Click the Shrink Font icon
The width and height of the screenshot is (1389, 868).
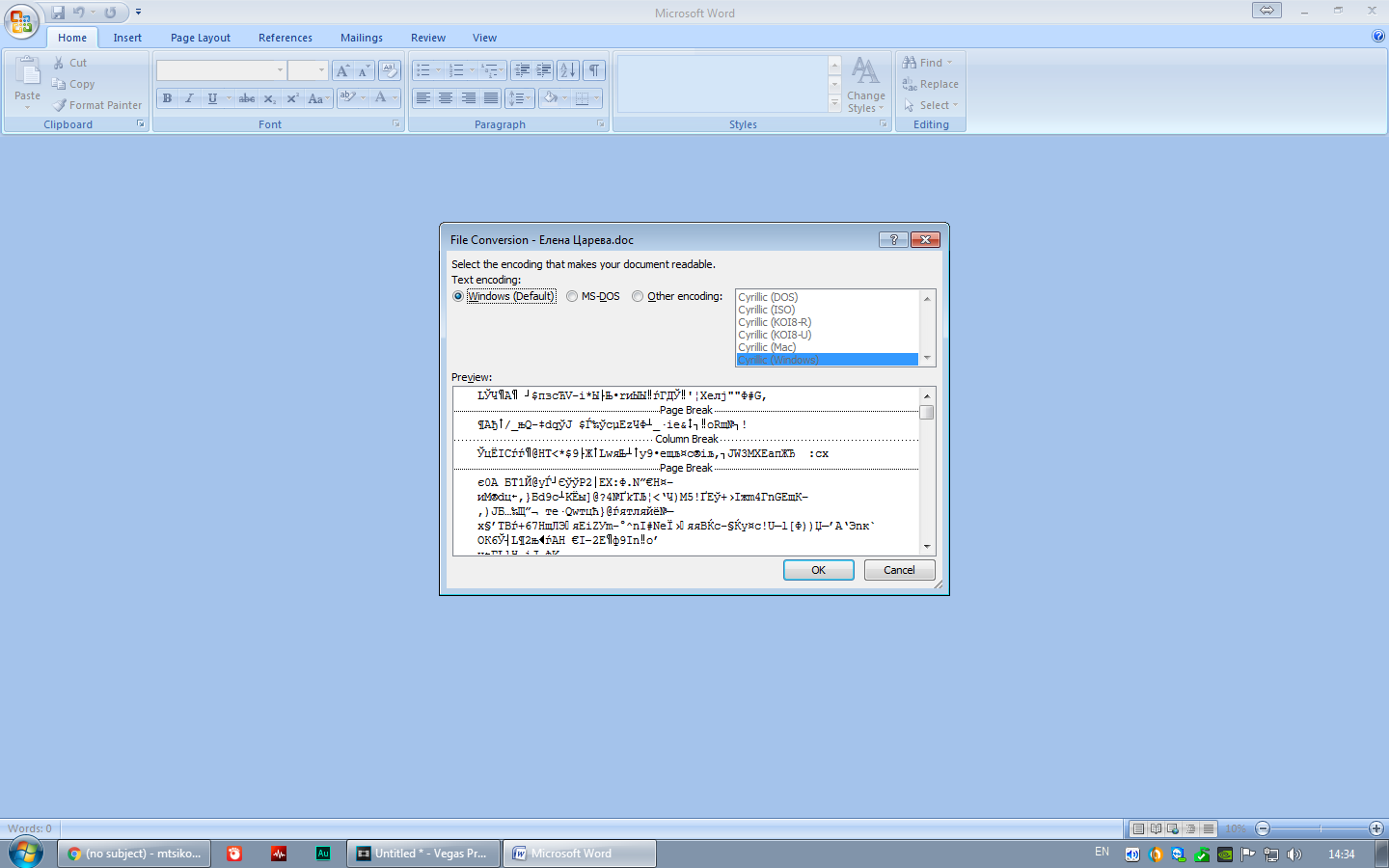(364, 70)
